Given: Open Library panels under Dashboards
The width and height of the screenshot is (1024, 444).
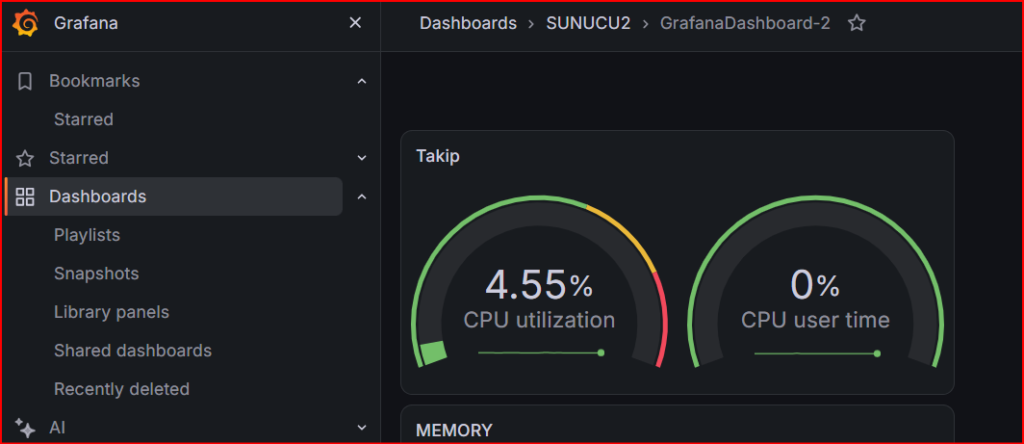Looking at the screenshot, I should coord(112,312).
